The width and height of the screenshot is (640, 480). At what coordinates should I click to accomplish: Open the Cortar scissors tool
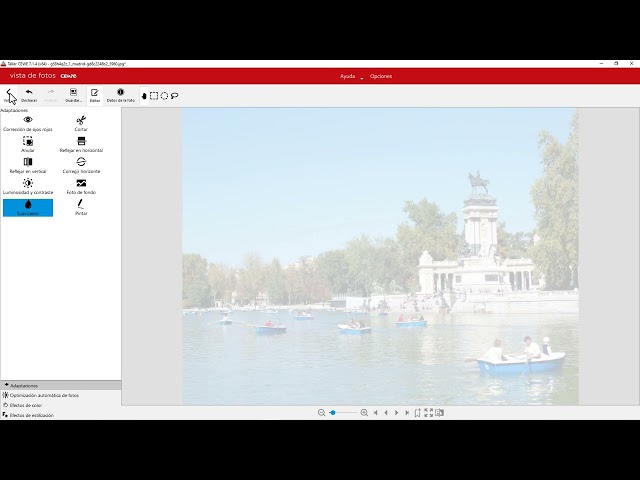pyautogui.click(x=81, y=123)
